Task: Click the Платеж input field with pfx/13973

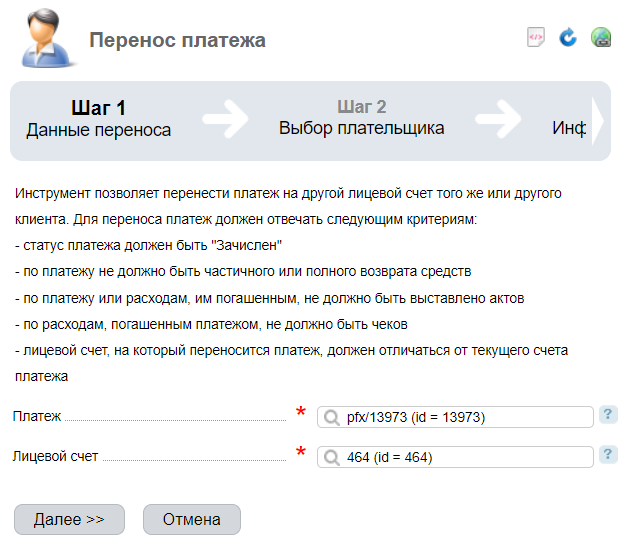Action: coord(455,417)
